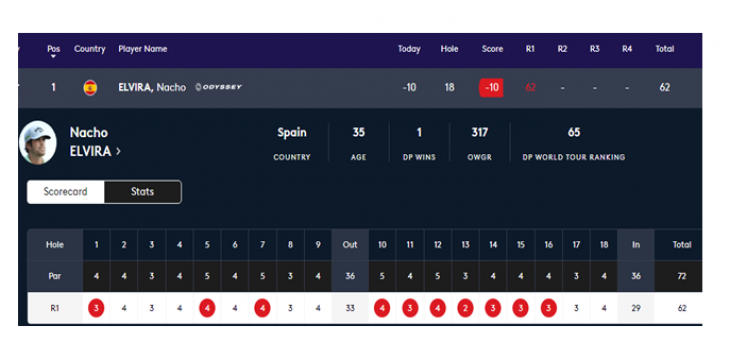
Task: Click the red birdie circle on hole 1
Action: pyautogui.click(x=96, y=308)
